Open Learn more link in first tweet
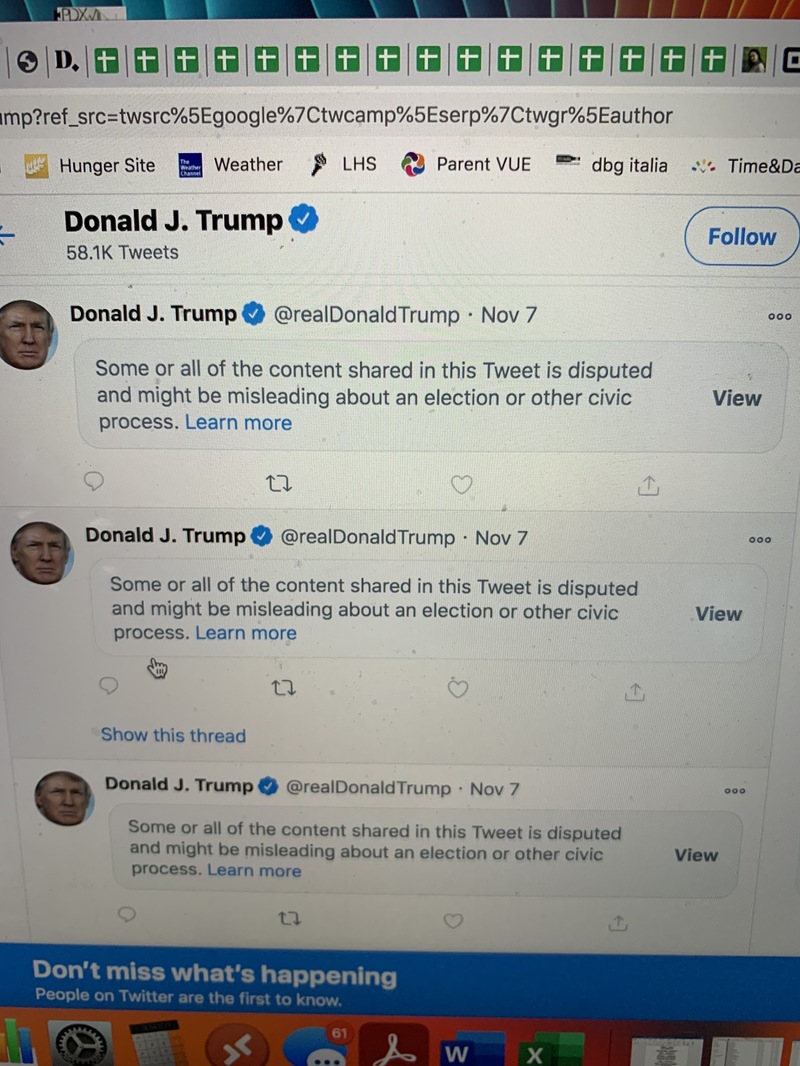The width and height of the screenshot is (800, 1066). 238,422
